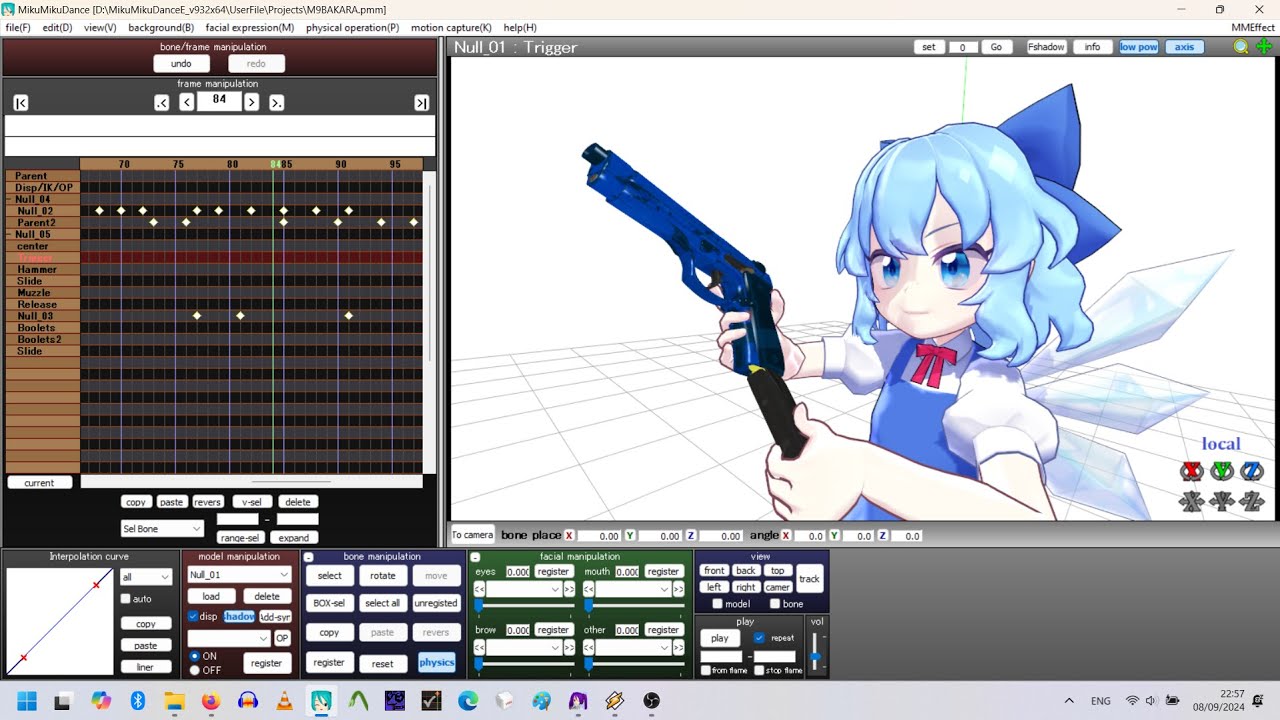Click the play button

pyautogui.click(x=719, y=638)
